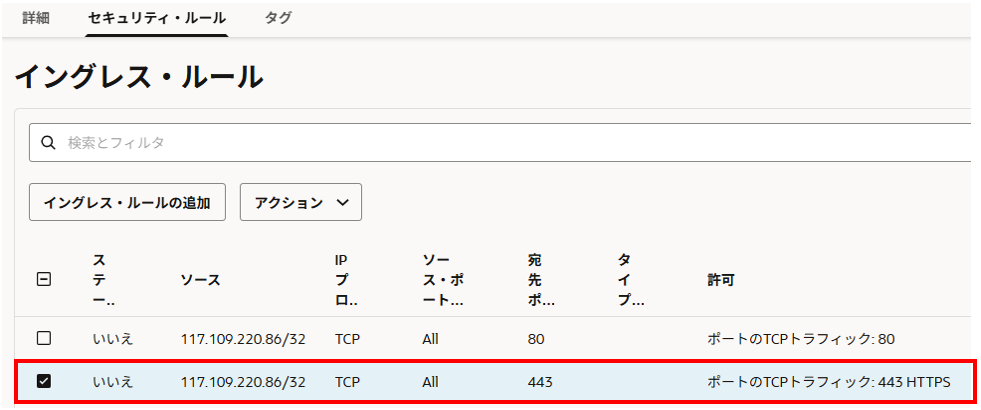
Task: Click the chevron arrow on アクション
Action: (343, 202)
